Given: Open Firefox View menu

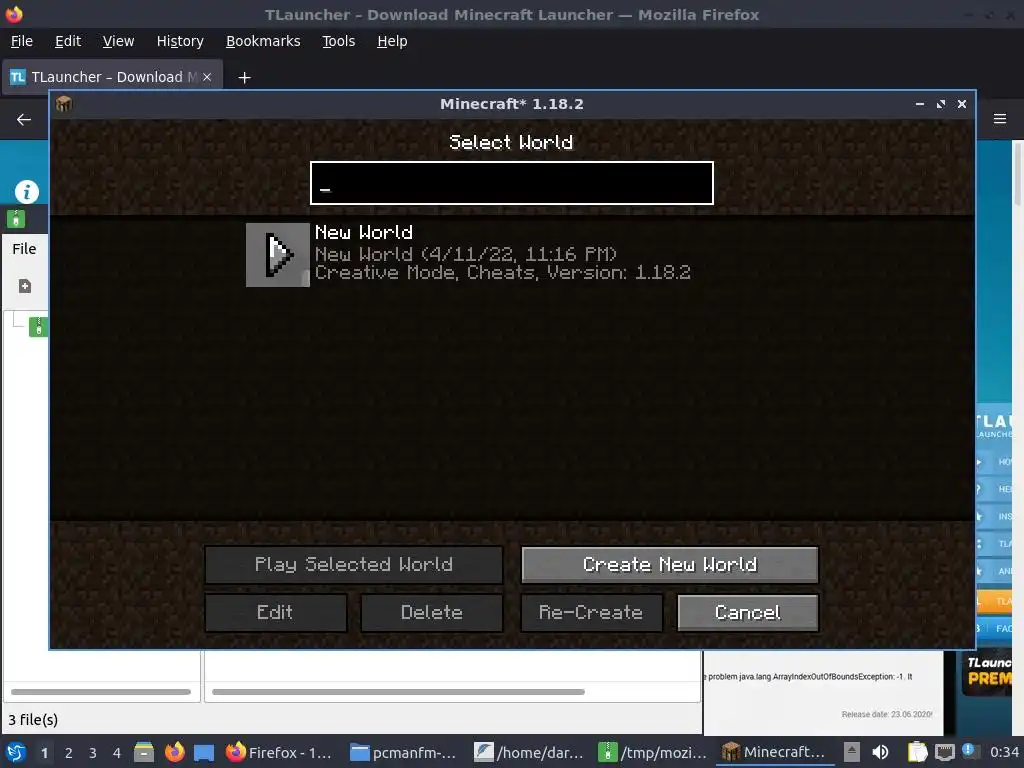Looking at the screenshot, I should [118, 41].
